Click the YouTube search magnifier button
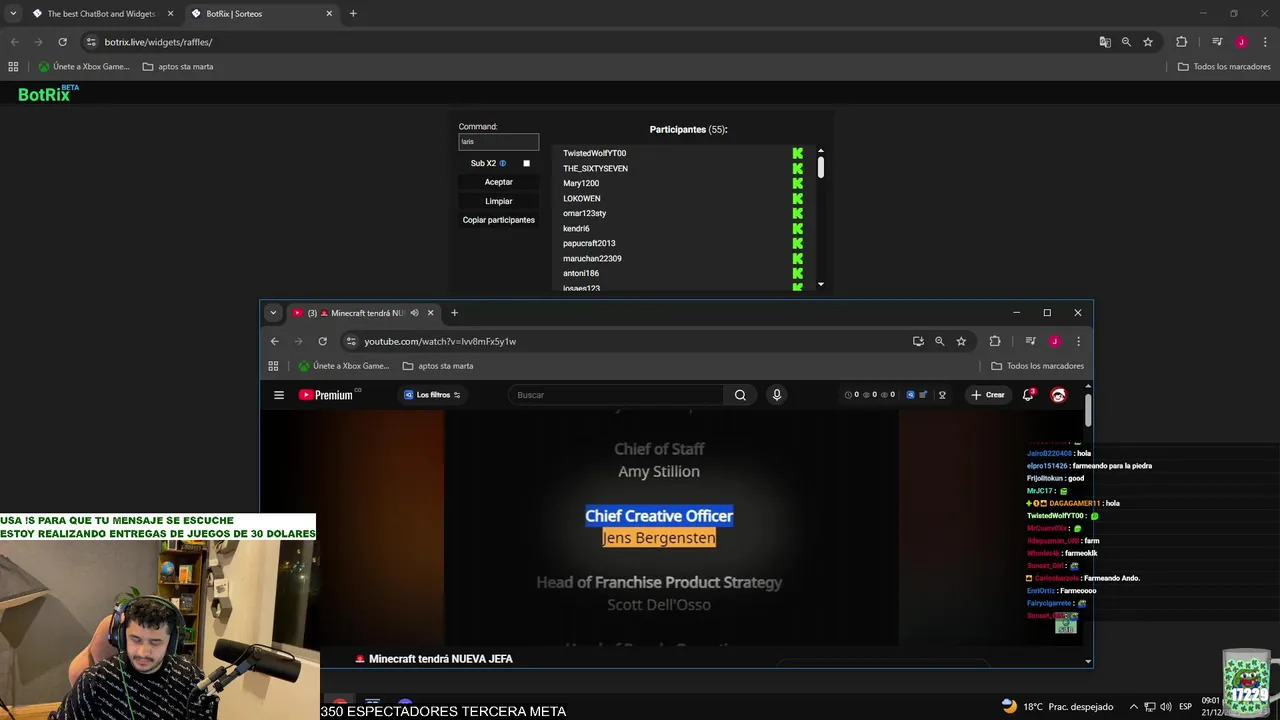This screenshot has width=1280, height=720. pos(740,395)
